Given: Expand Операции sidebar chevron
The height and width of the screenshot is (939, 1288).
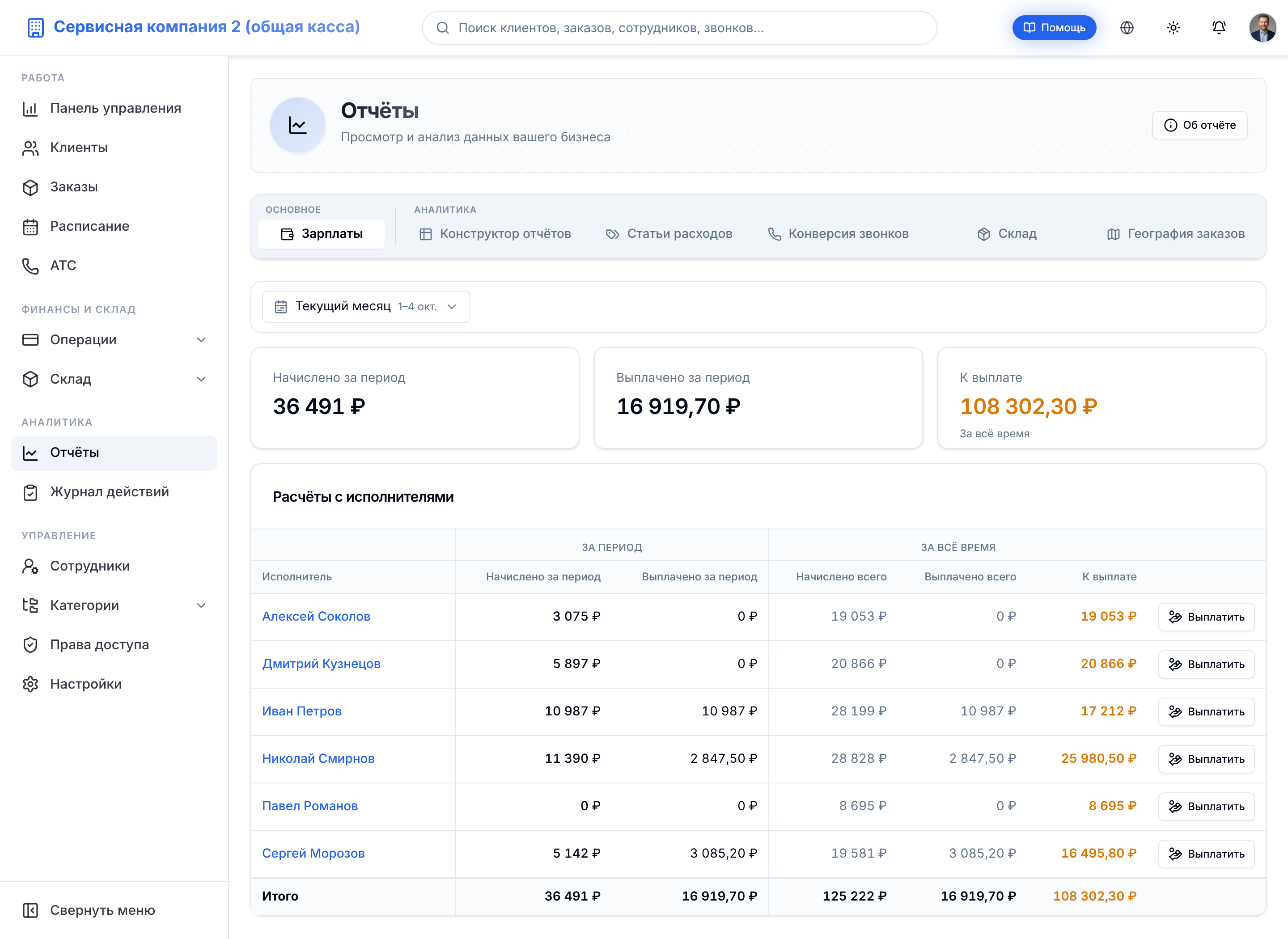Looking at the screenshot, I should coord(201,340).
